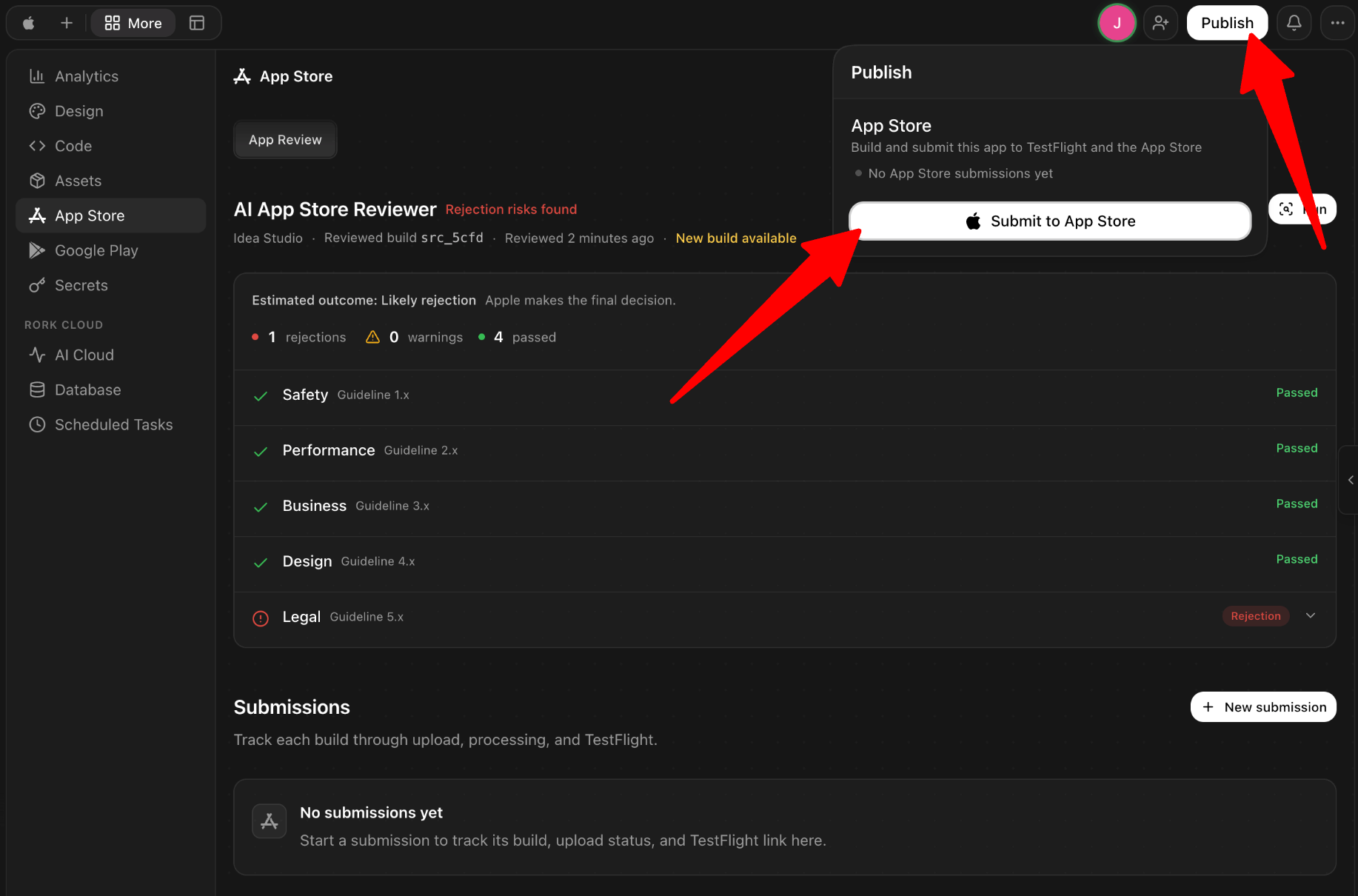
Task: Click Submit to App Store button
Action: [1050, 221]
